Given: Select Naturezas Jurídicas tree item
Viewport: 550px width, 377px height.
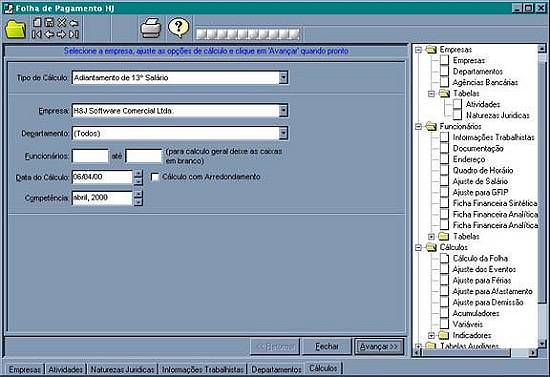Looking at the screenshot, I should pos(497,115).
